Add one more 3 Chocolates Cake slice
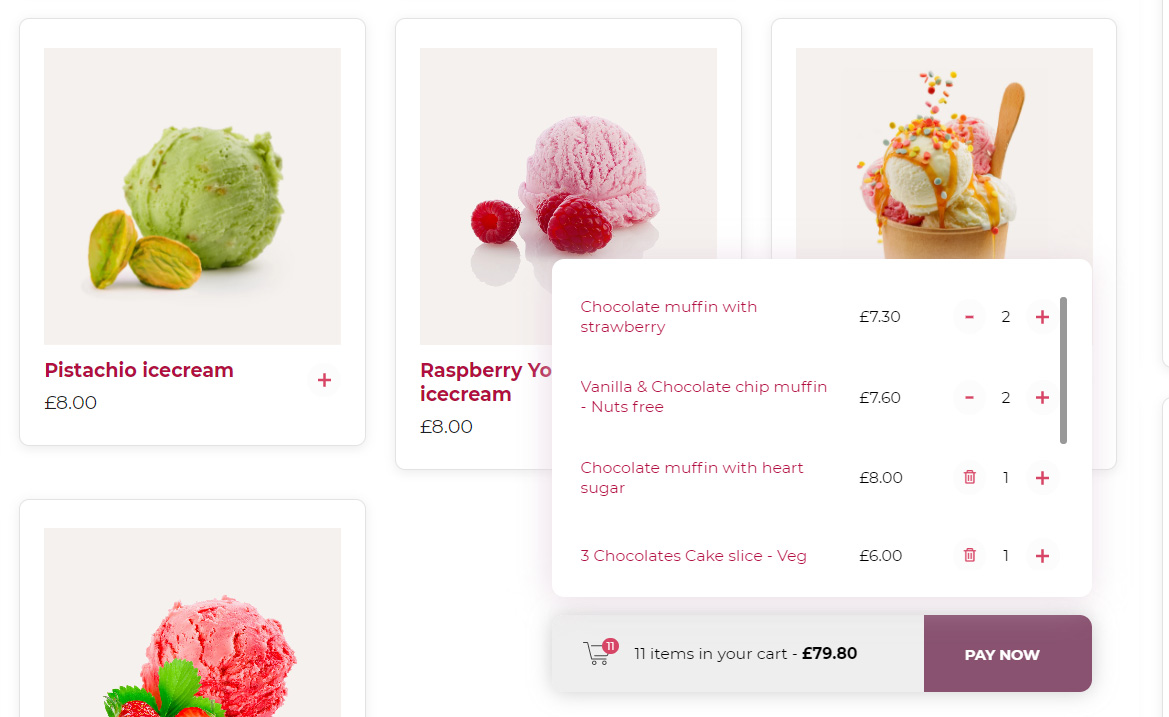Image resolution: width=1169 pixels, height=717 pixels. (1042, 555)
